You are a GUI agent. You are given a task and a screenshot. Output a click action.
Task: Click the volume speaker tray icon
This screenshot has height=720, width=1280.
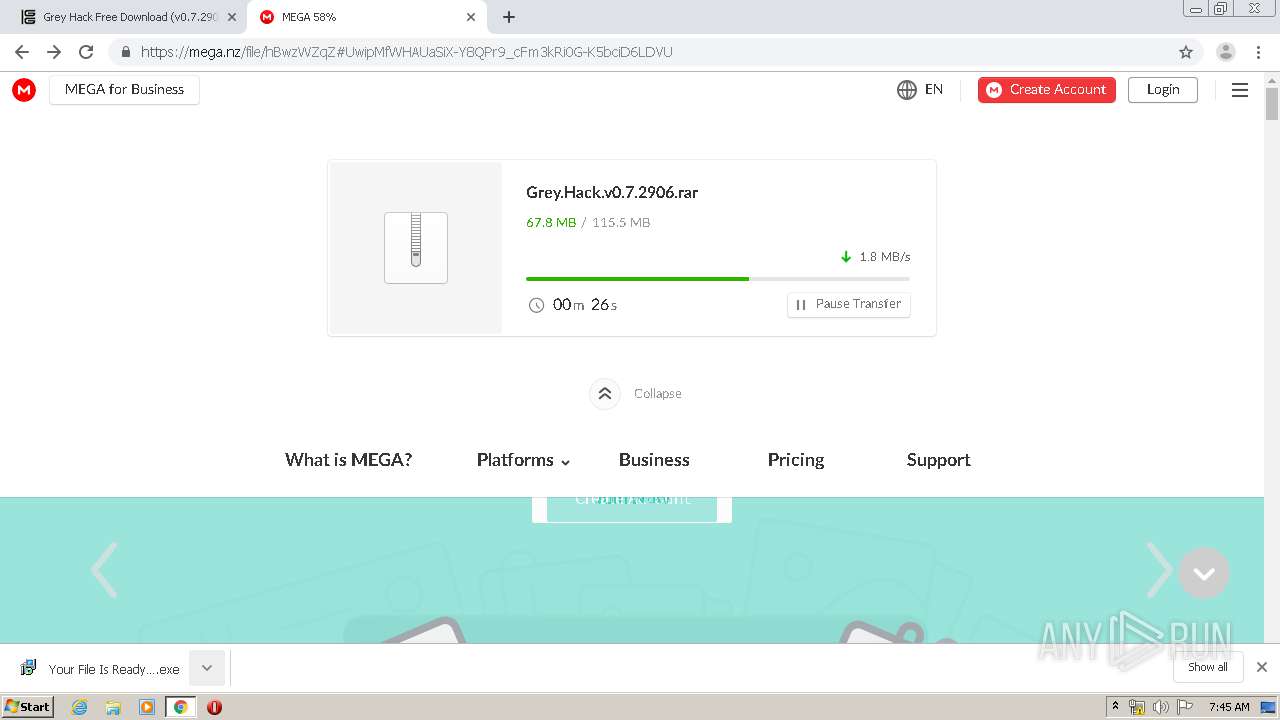[1160, 707]
